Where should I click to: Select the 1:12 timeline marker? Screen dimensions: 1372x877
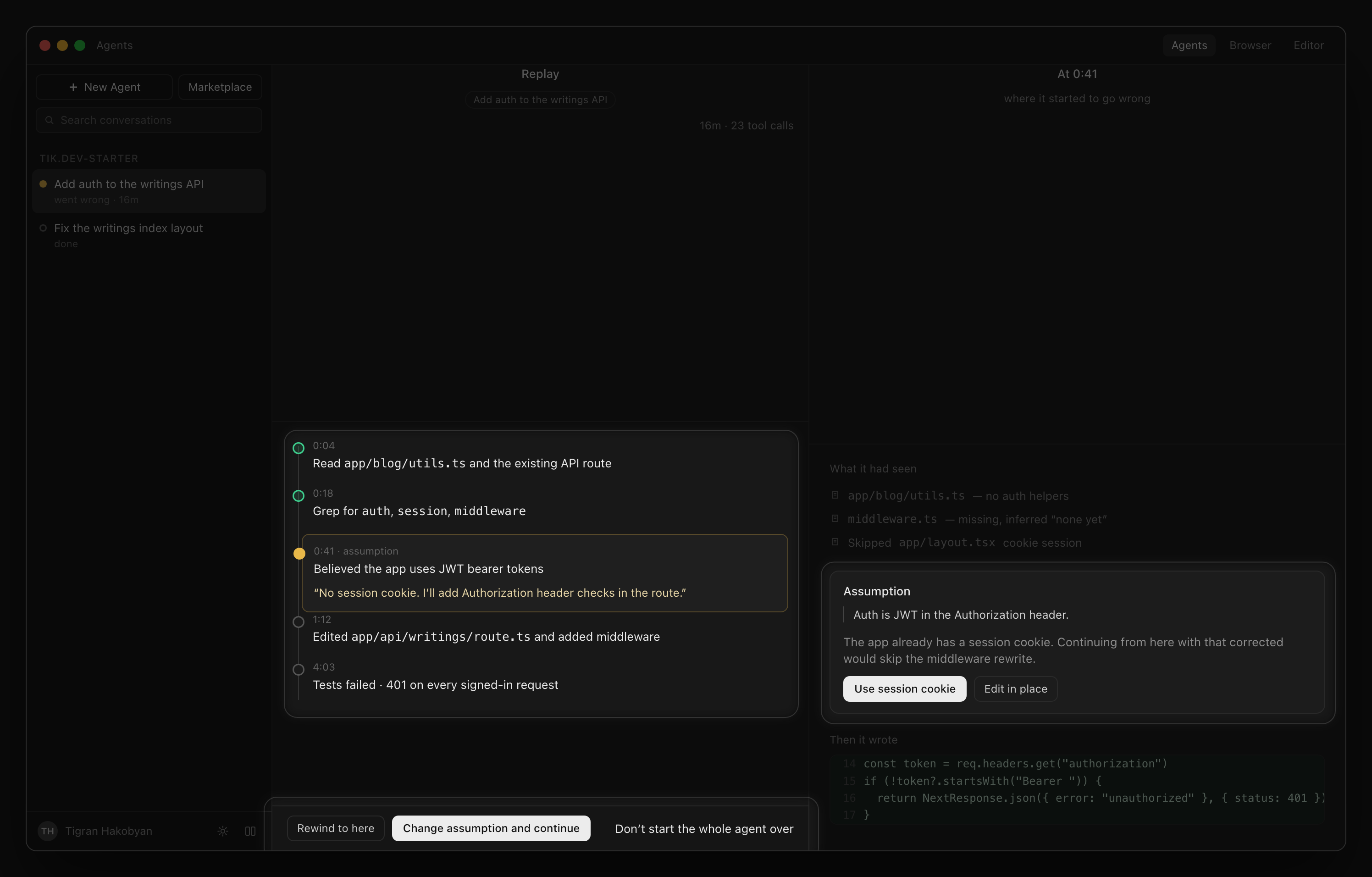299,622
